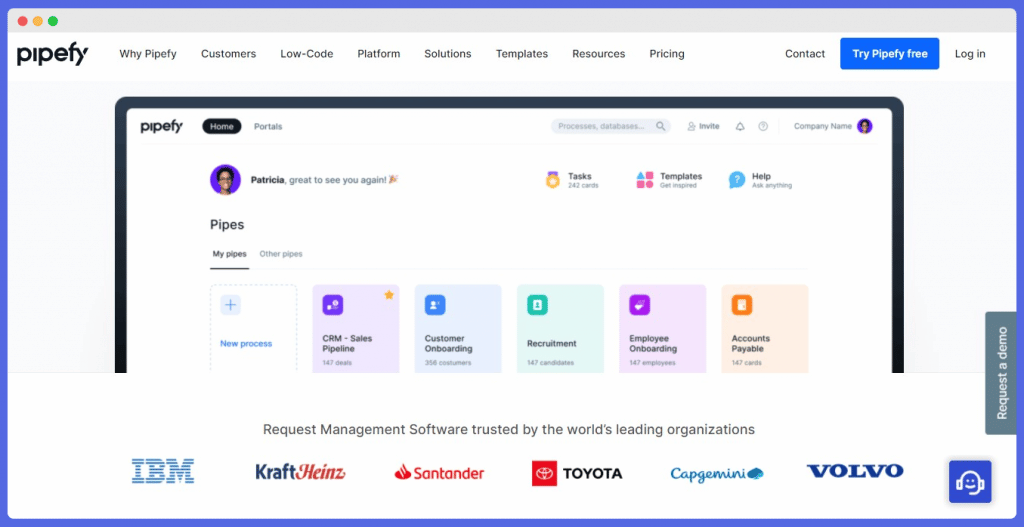Click the plus icon on New process card
Viewport: 1024px width, 527px height.
click(x=231, y=305)
